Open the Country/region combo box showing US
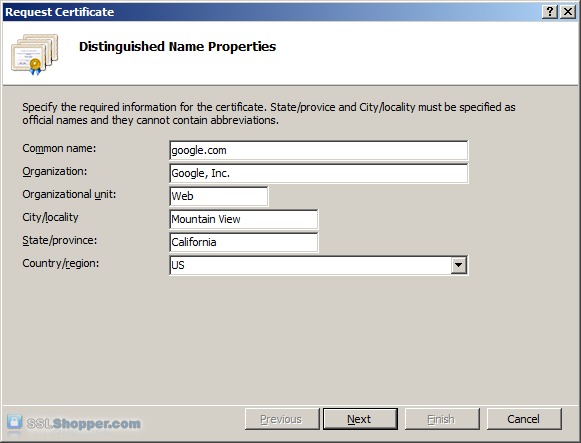This screenshot has width=581, height=443. 319,265
